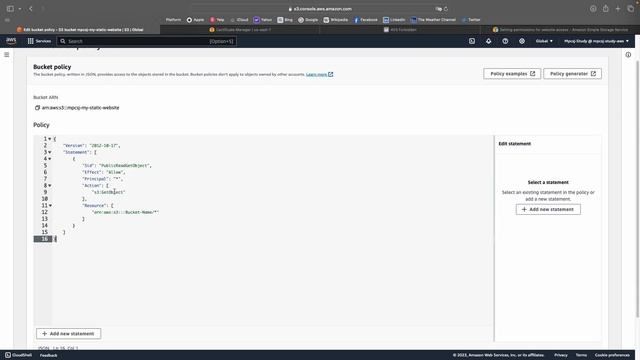Click the "s3:GetObject" action text

(109, 192)
